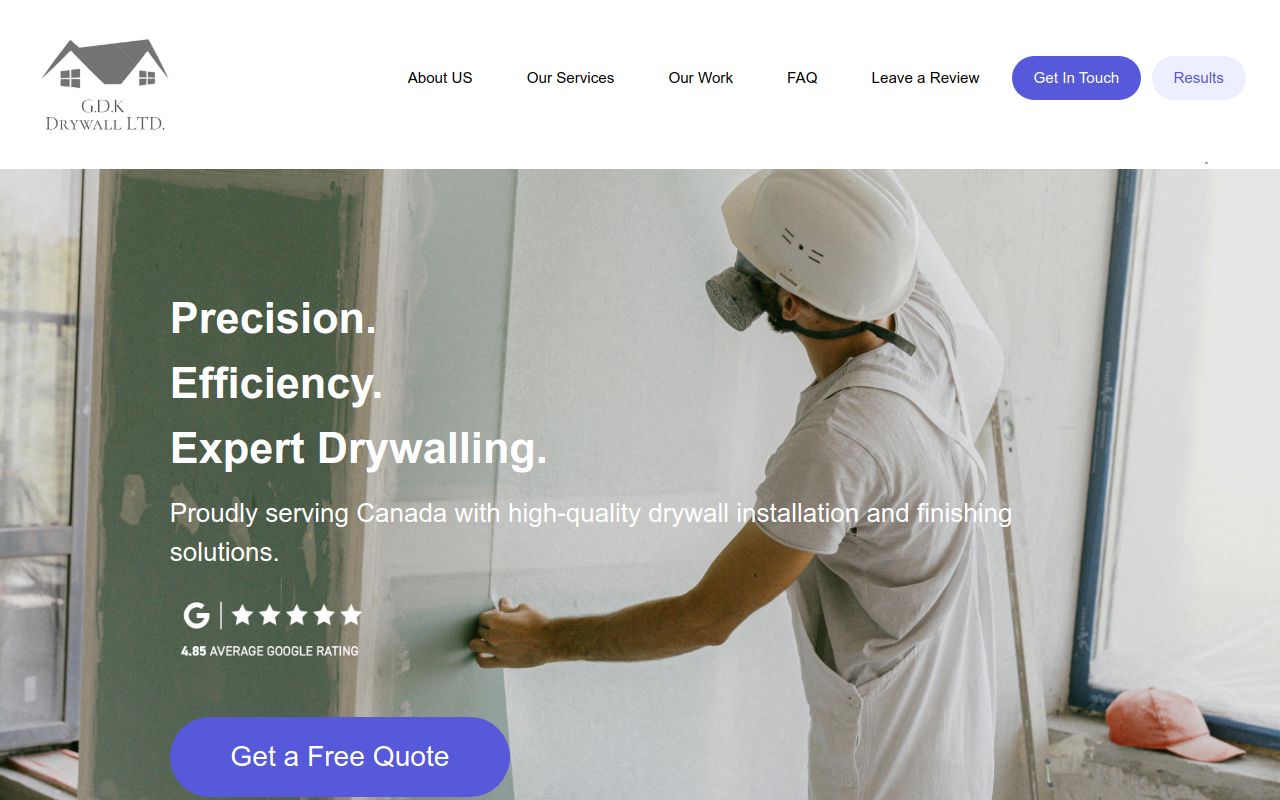Image resolution: width=1280 pixels, height=800 pixels.
Task: Click the Precision headline text
Action: coord(273,318)
